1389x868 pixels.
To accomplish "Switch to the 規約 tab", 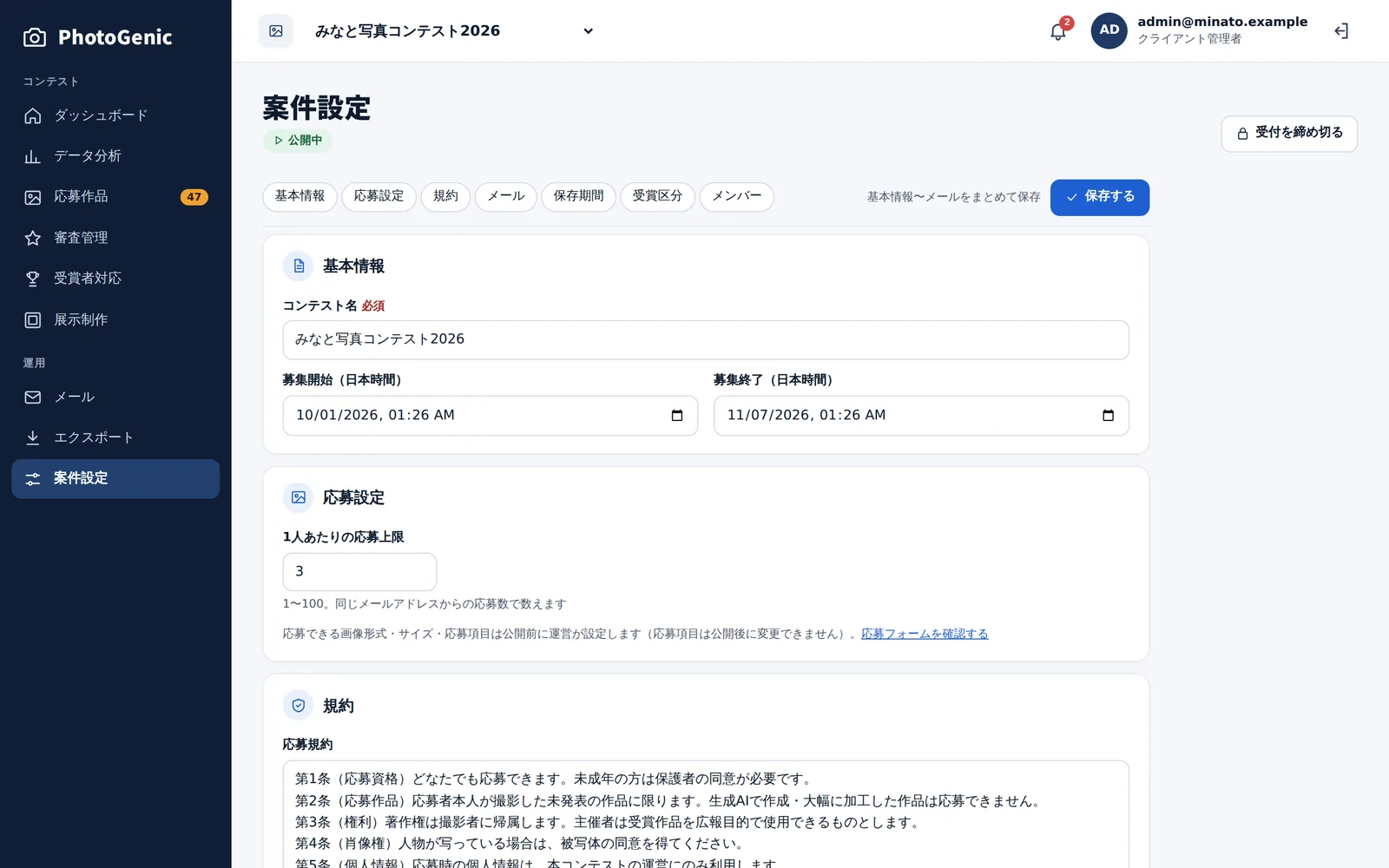I will point(445,196).
